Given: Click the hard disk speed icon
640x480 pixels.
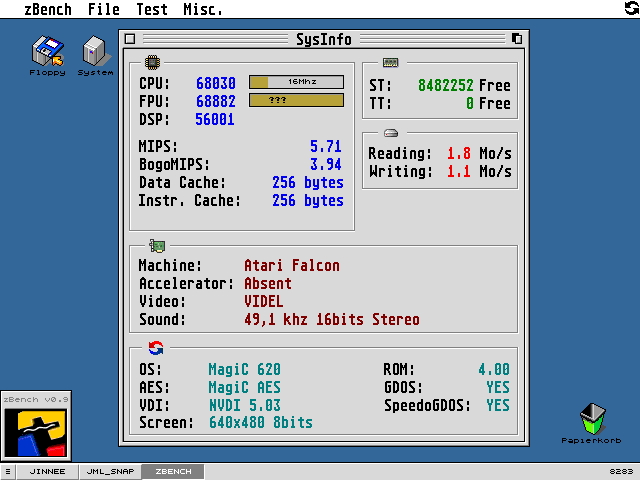Looking at the screenshot, I should [x=391, y=133].
